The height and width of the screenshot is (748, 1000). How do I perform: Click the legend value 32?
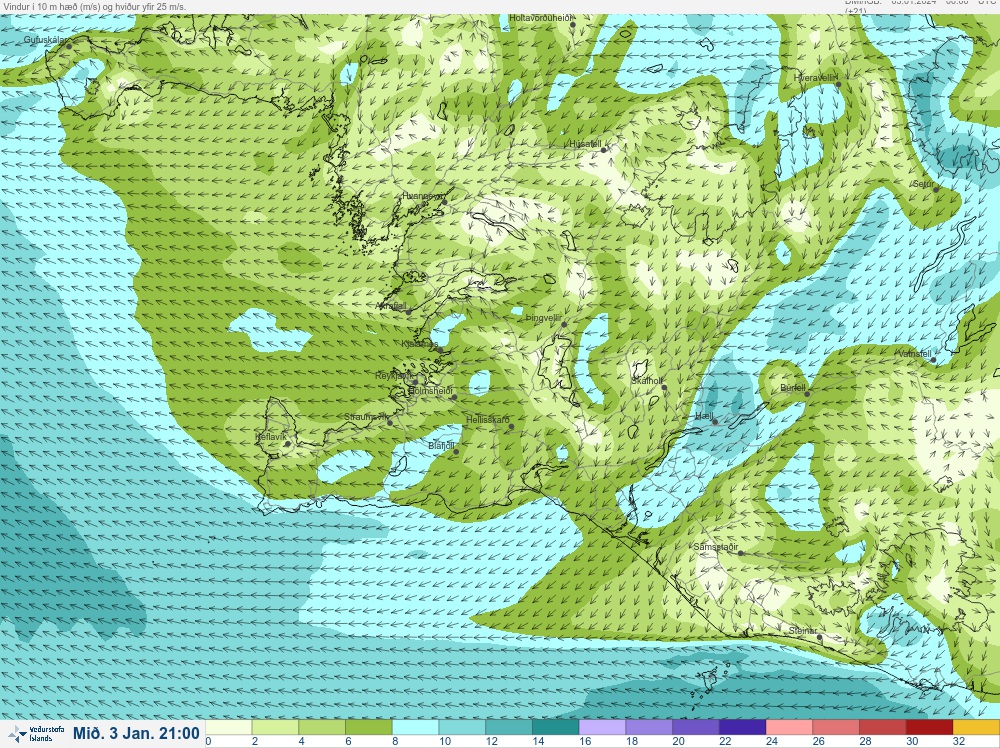coord(959,741)
